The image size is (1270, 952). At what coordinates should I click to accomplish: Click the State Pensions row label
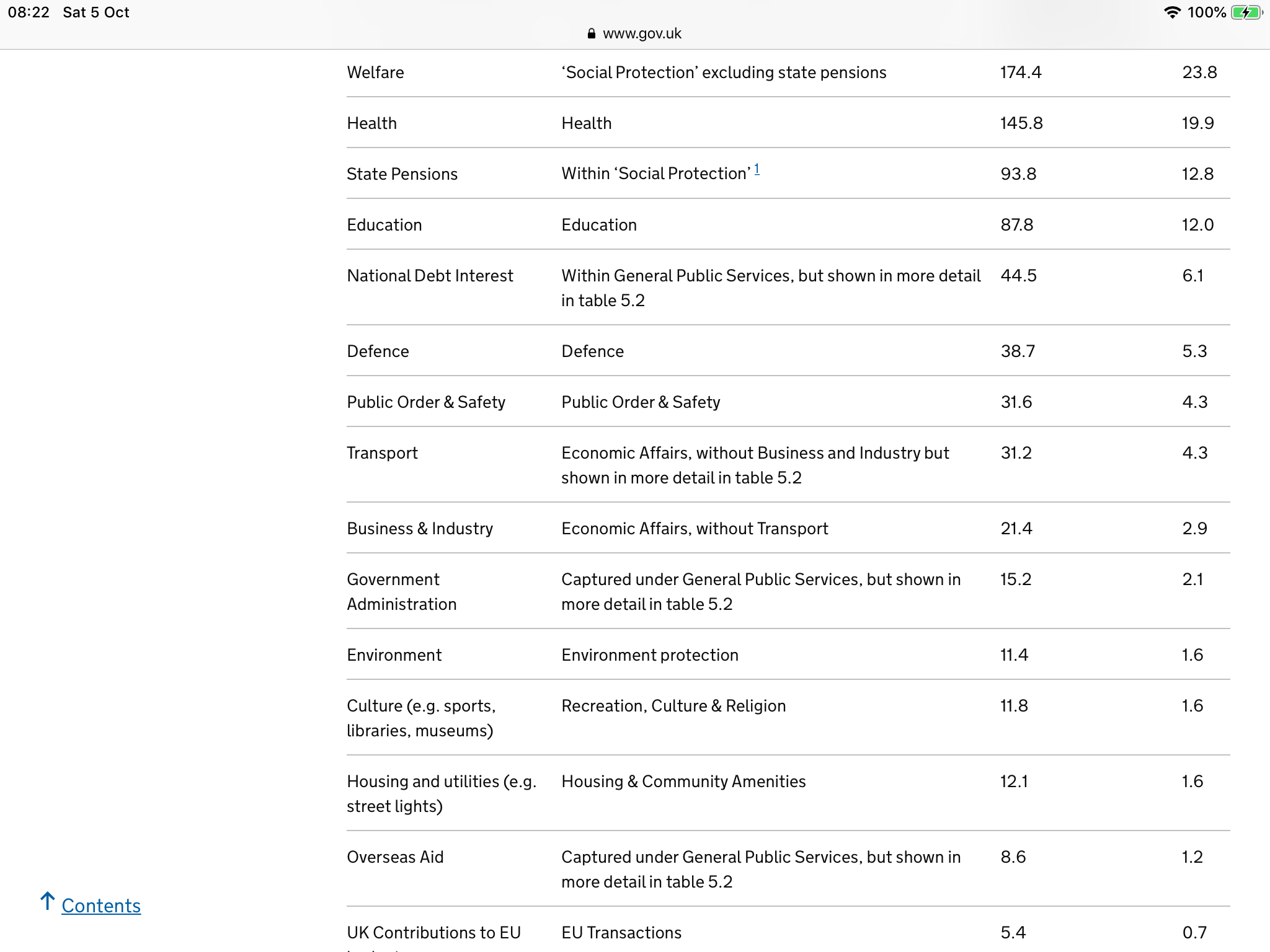(x=402, y=174)
